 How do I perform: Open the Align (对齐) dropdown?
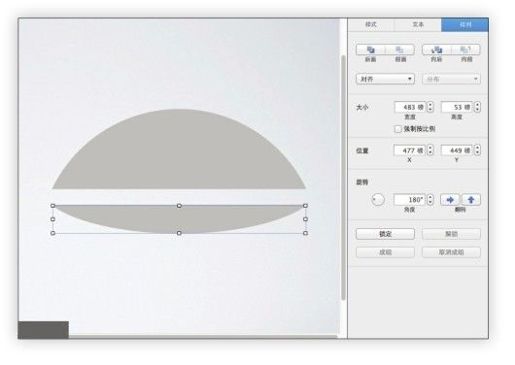click(x=385, y=79)
